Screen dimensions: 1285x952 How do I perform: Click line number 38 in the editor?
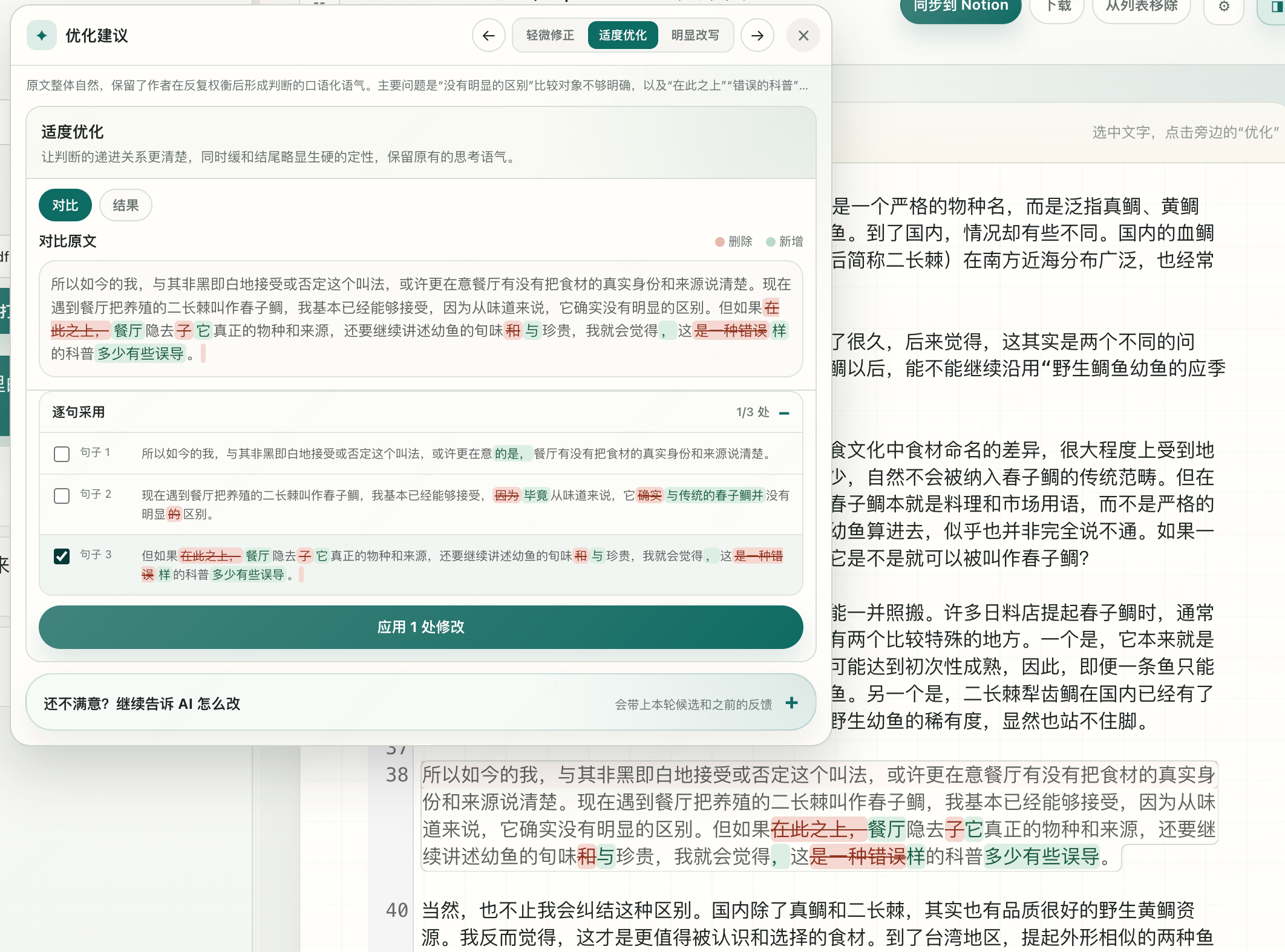click(397, 775)
